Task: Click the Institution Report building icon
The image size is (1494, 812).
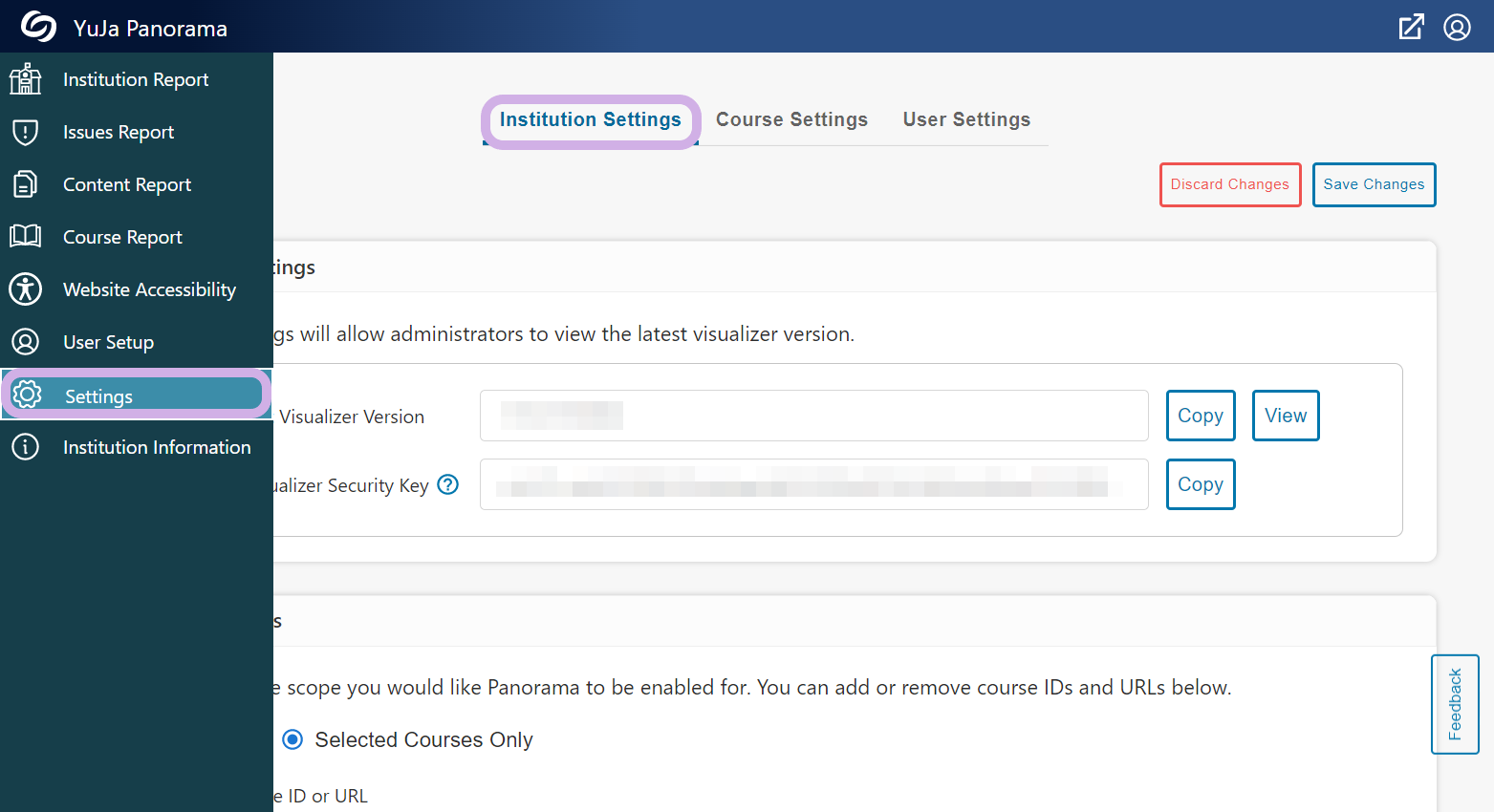Action: click(x=26, y=79)
